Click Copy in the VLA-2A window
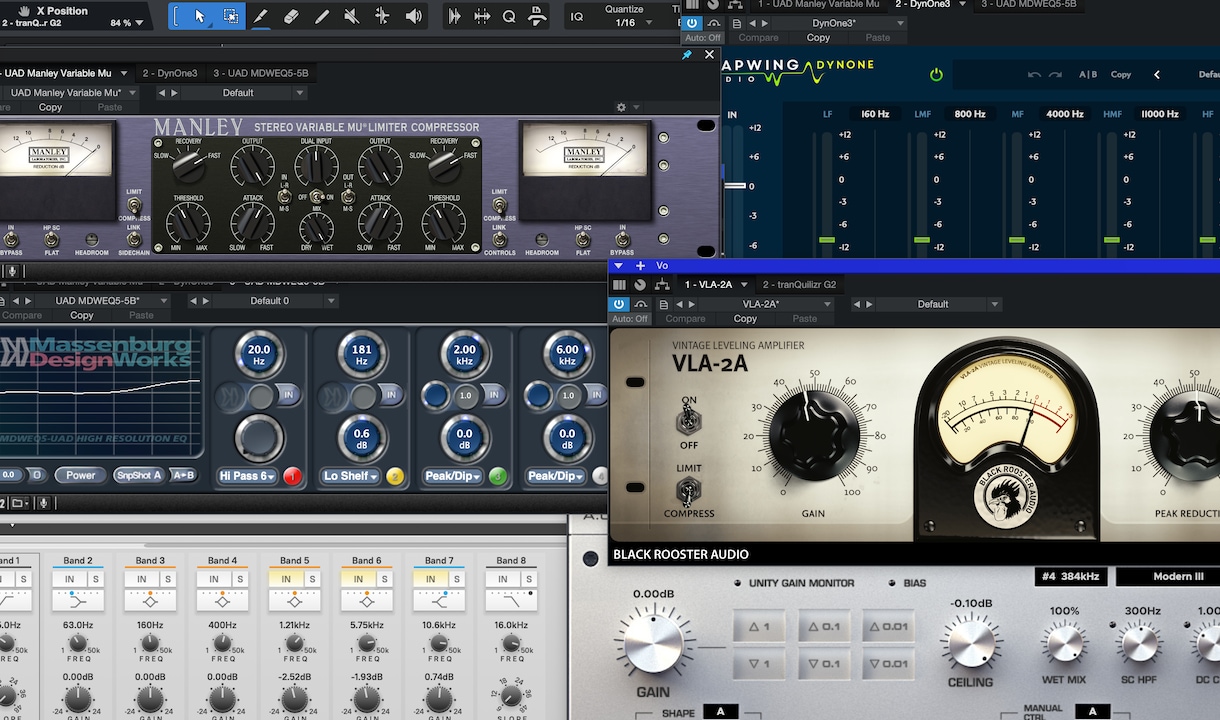 [745, 319]
